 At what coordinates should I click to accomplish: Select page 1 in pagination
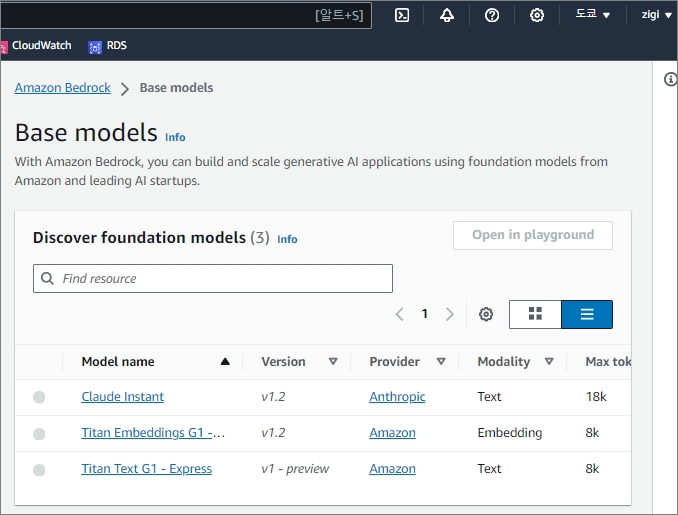point(425,313)
